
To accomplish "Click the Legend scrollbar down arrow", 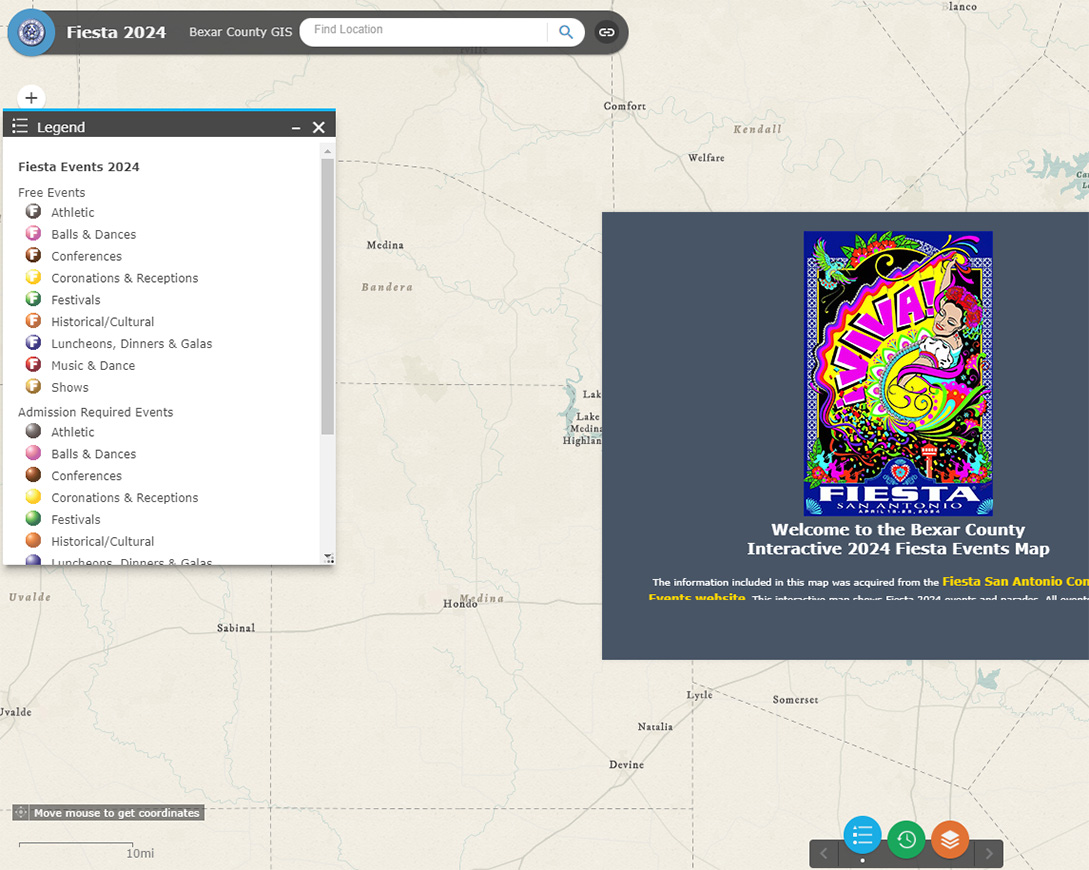I will pyautogui.click(x=327, y=558).
